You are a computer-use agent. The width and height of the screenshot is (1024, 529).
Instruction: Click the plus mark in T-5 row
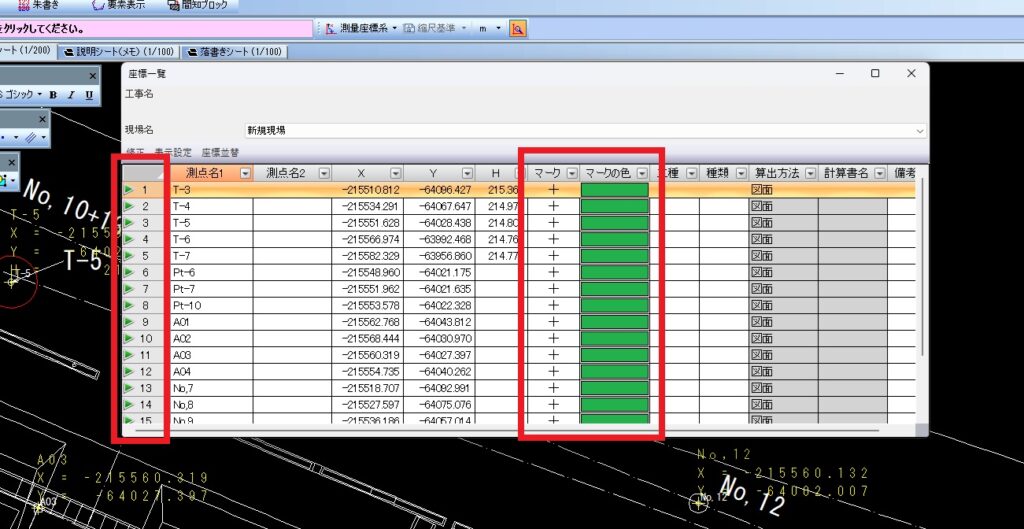(x=553, y=222)
